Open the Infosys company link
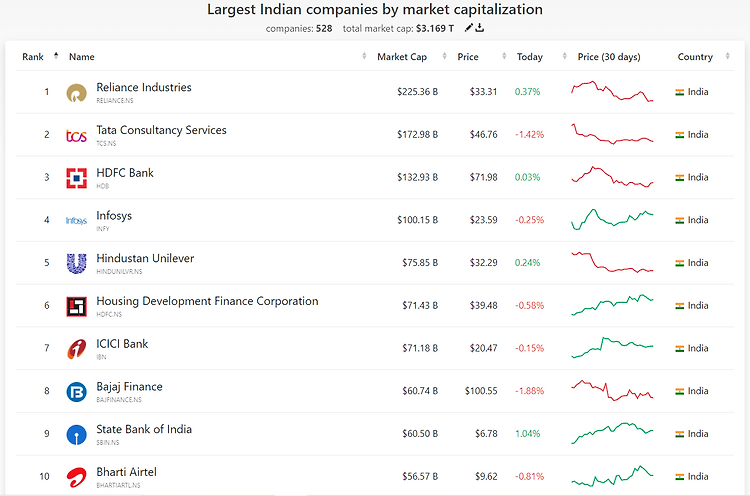The image size is (750, 496). (114, 216)
